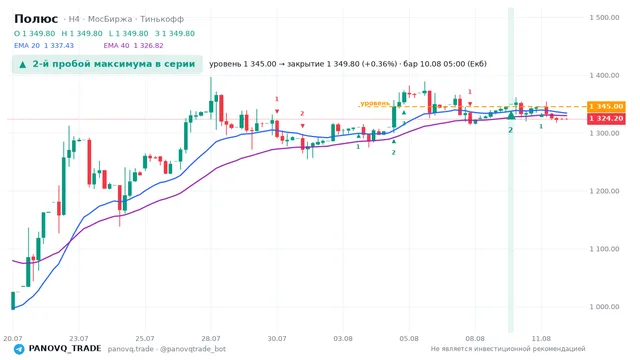
Task: Click the 1 000.00 price axis label
Action: tap(604, 307)
